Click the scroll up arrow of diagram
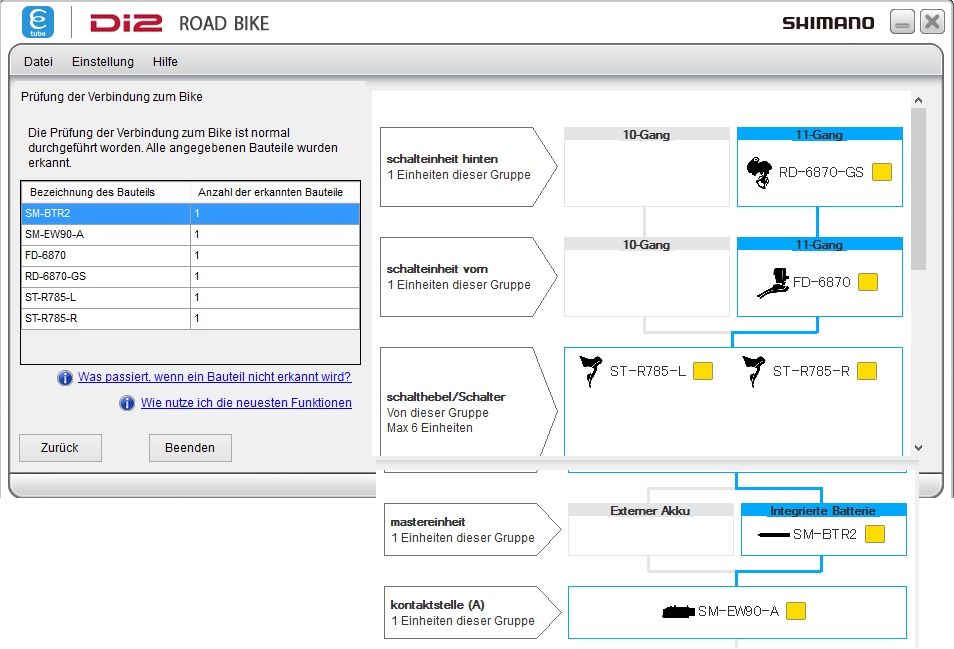Viewport: 954px width, 649px height. (x=919, y=100)
